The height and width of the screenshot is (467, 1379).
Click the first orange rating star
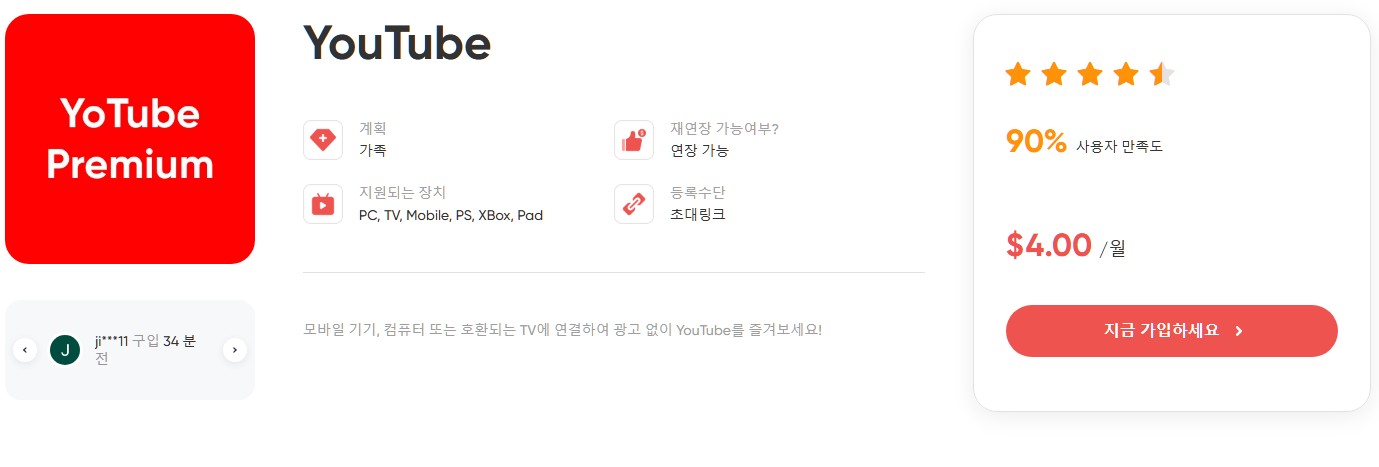click(1018, 74)
